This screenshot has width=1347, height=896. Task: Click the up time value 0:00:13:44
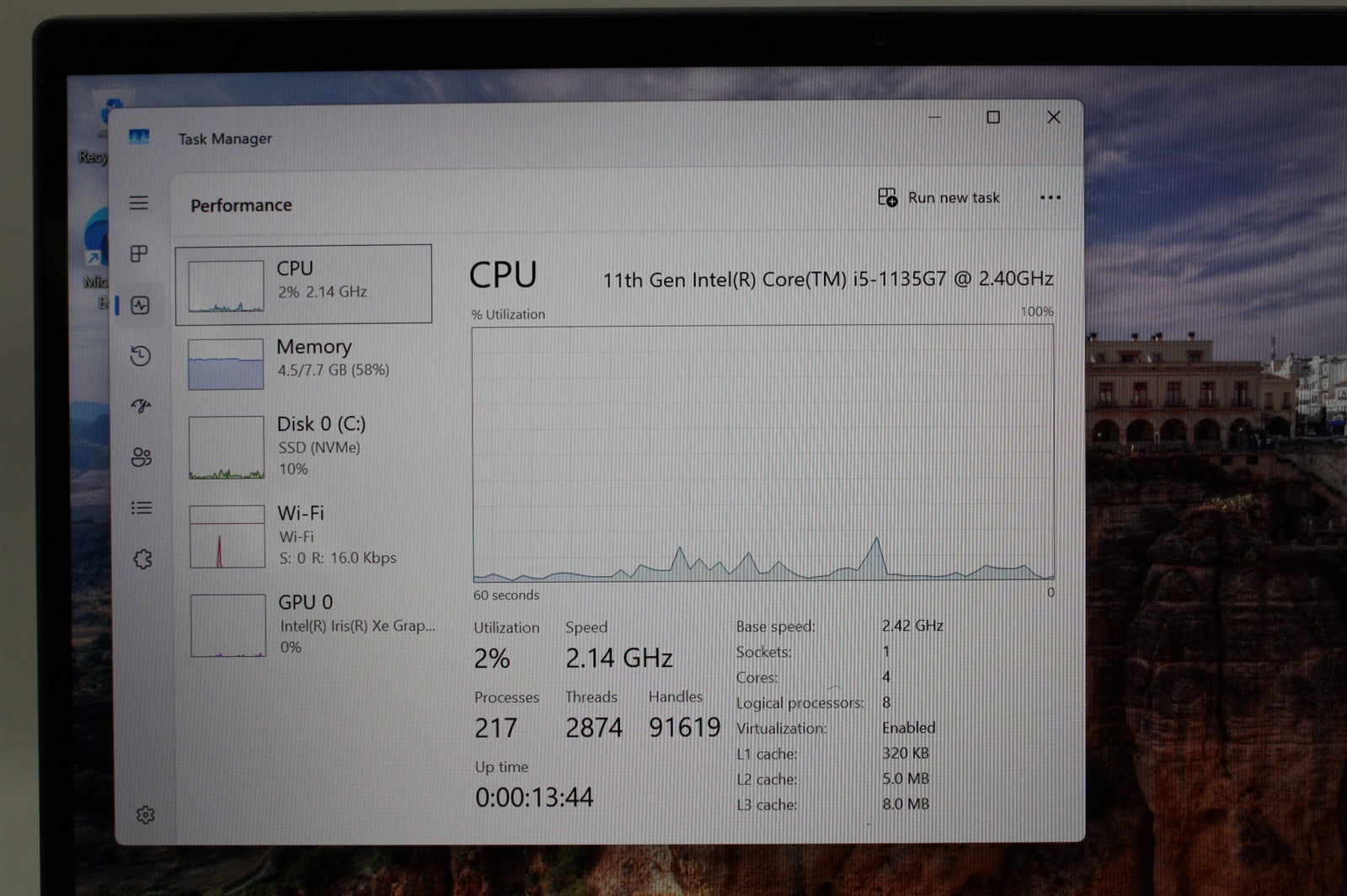(x=534, y=797)
